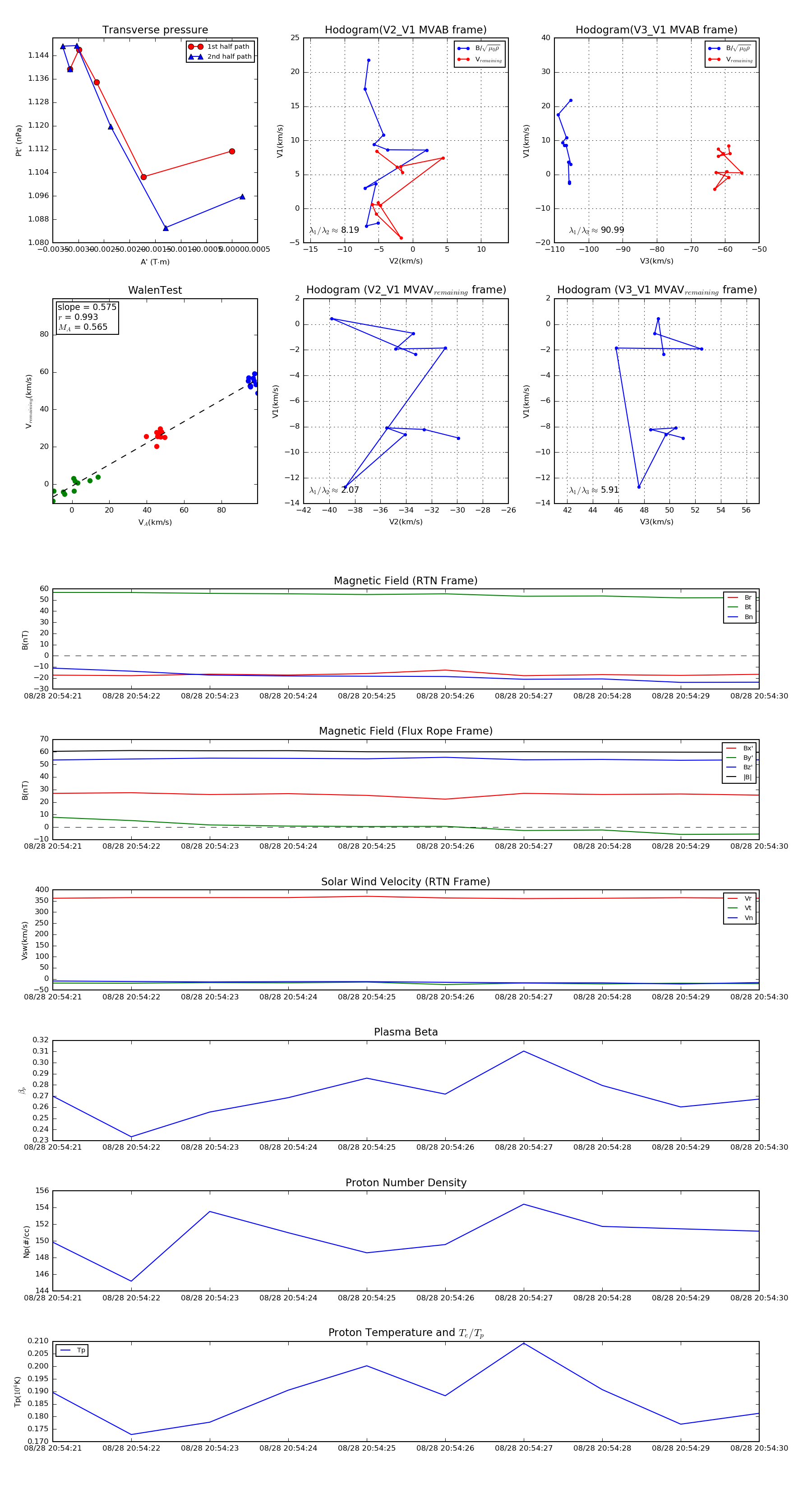Click the "Solar Wind Velocity (RTN Frame)" title

(x=406, y=882)
